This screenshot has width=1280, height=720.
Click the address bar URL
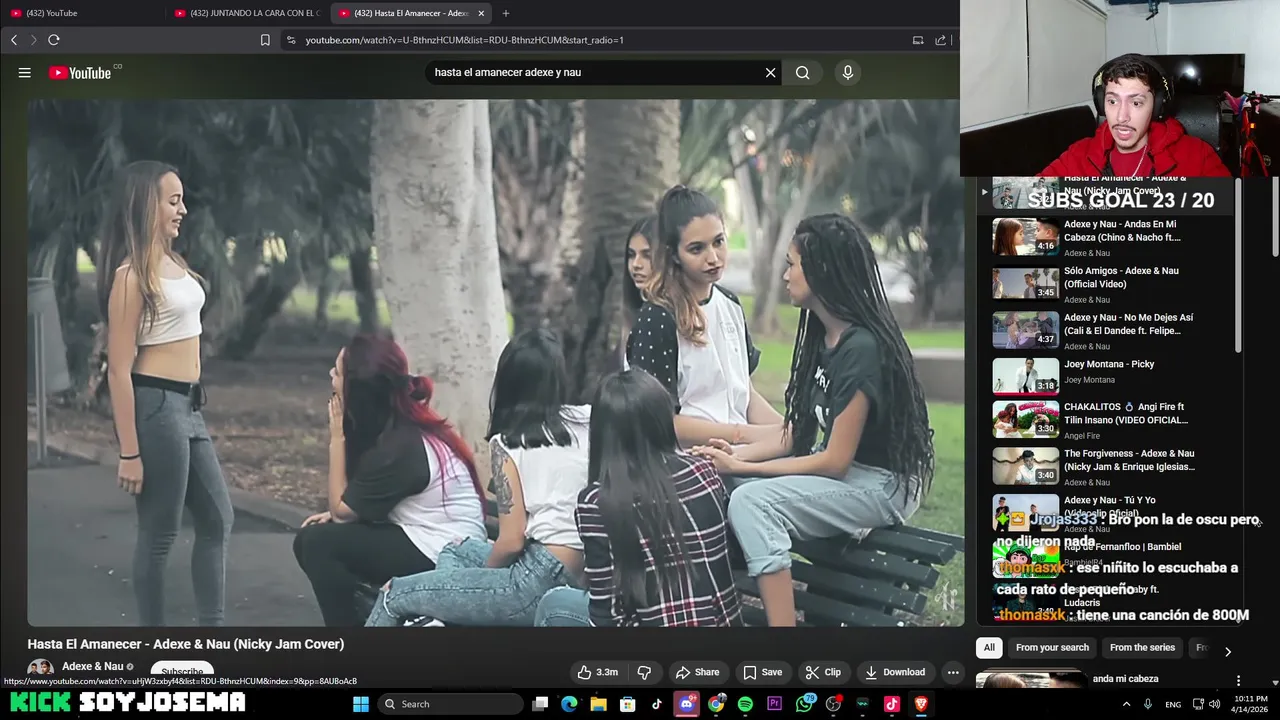point(464,40)
